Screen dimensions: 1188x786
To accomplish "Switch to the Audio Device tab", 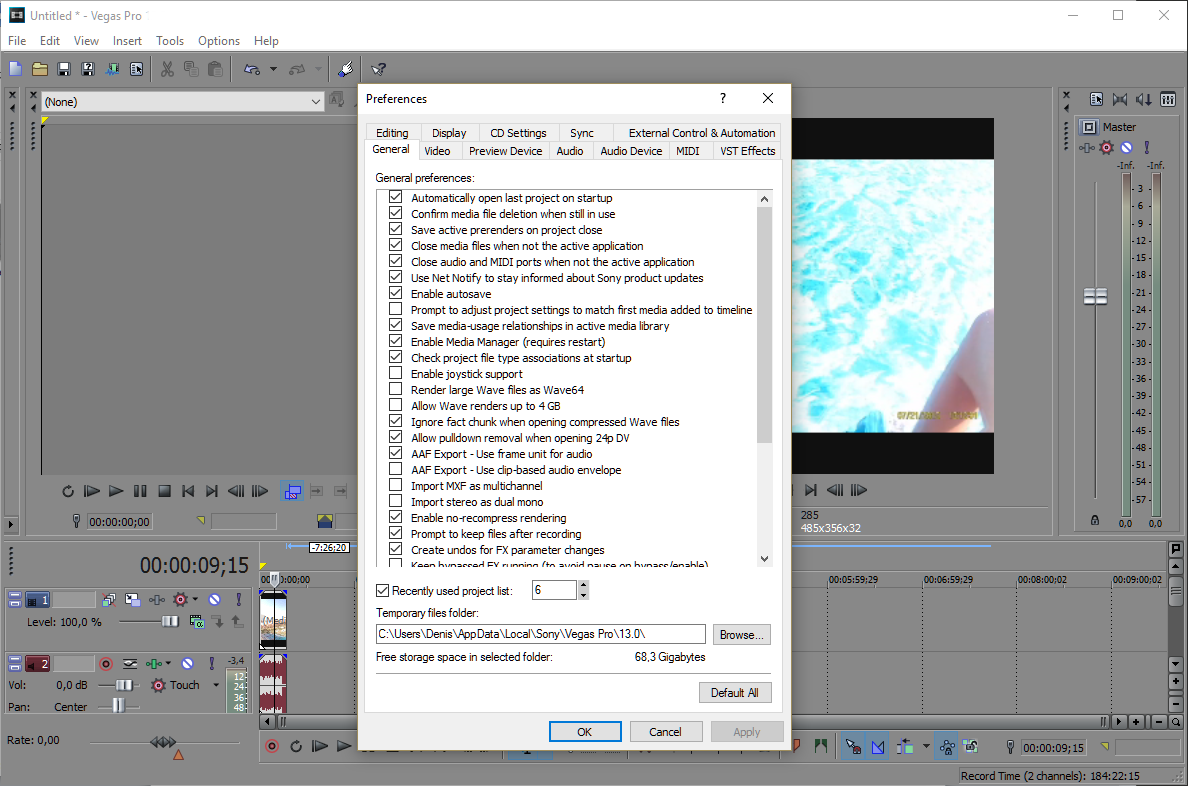I will [631, 151].
